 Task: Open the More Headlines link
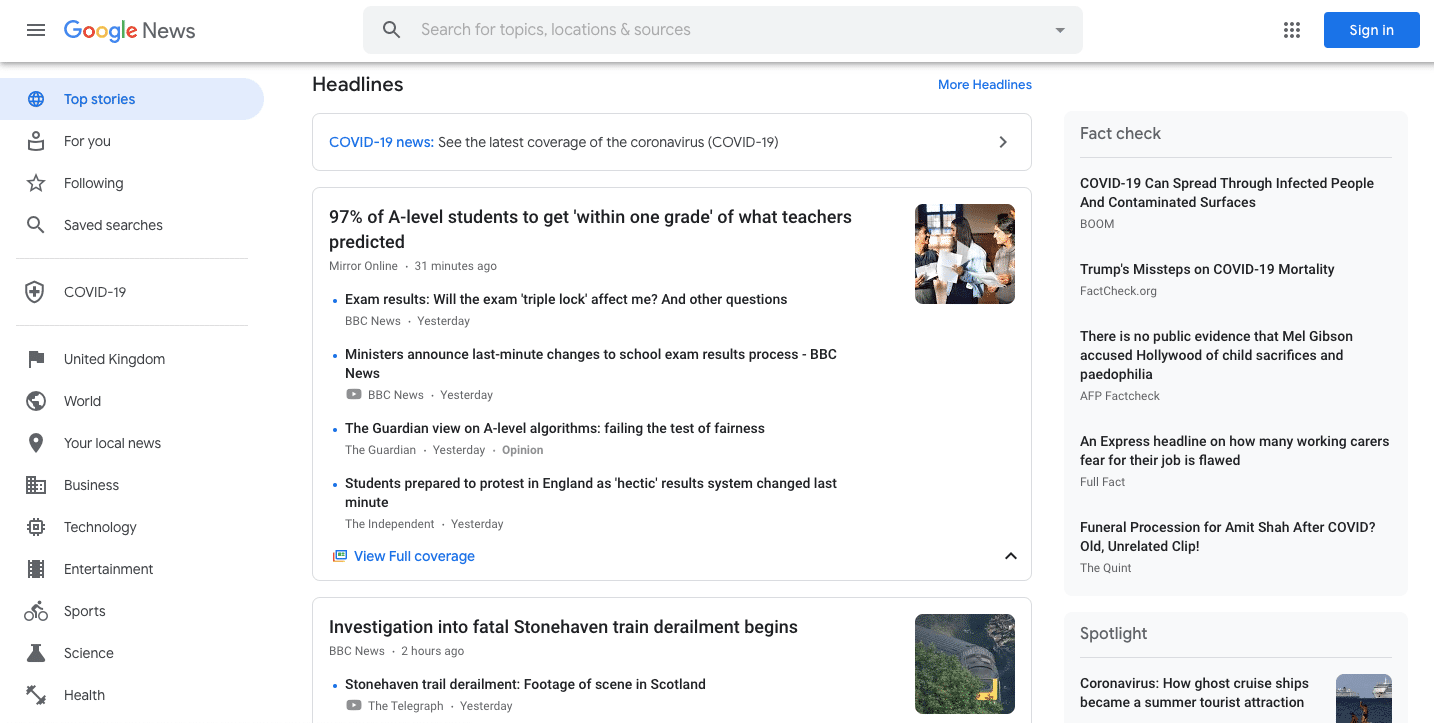984,84
